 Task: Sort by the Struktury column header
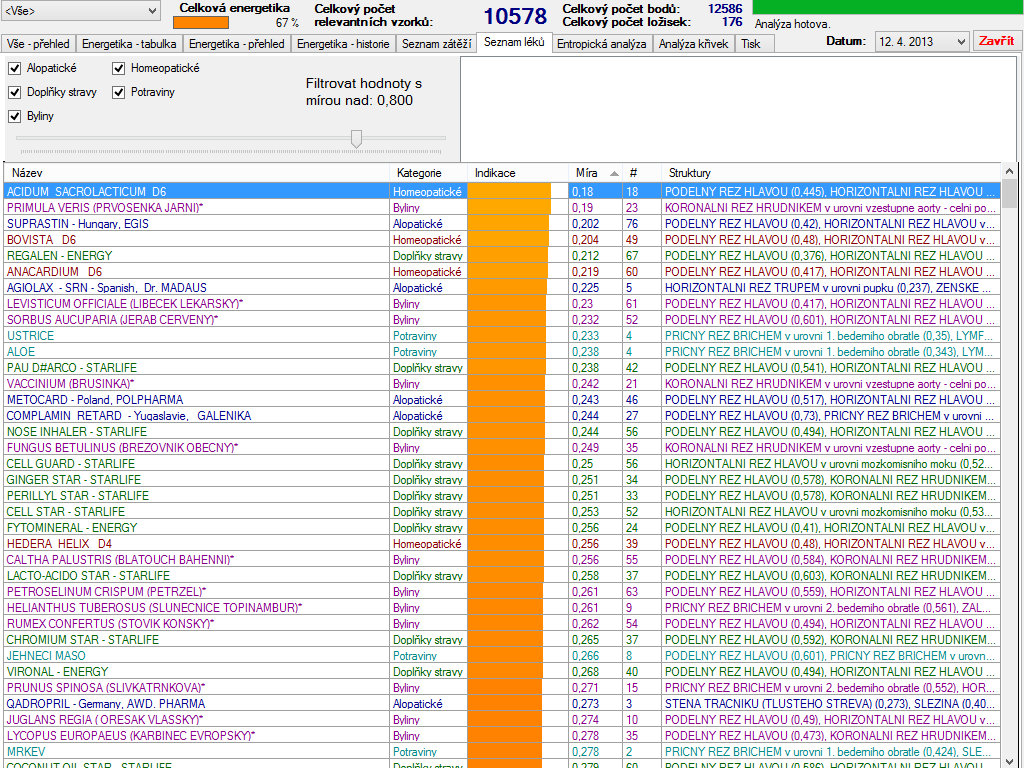pos(831,173)
